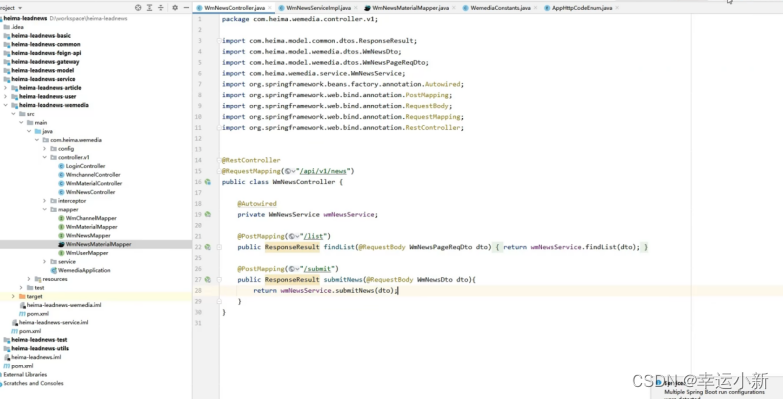The image size is (784, 399).
Task: Expand the interceptor package
Action: tap(44, 201)
